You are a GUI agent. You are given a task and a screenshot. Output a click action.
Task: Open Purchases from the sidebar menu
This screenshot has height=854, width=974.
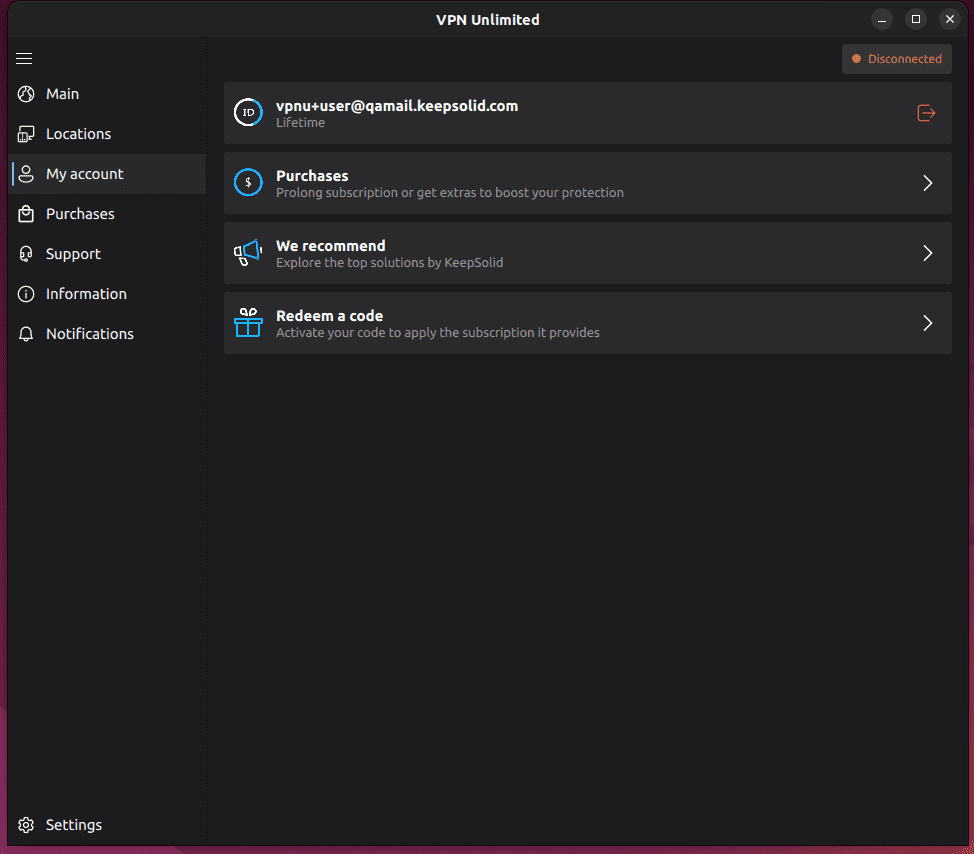point(80,214)
